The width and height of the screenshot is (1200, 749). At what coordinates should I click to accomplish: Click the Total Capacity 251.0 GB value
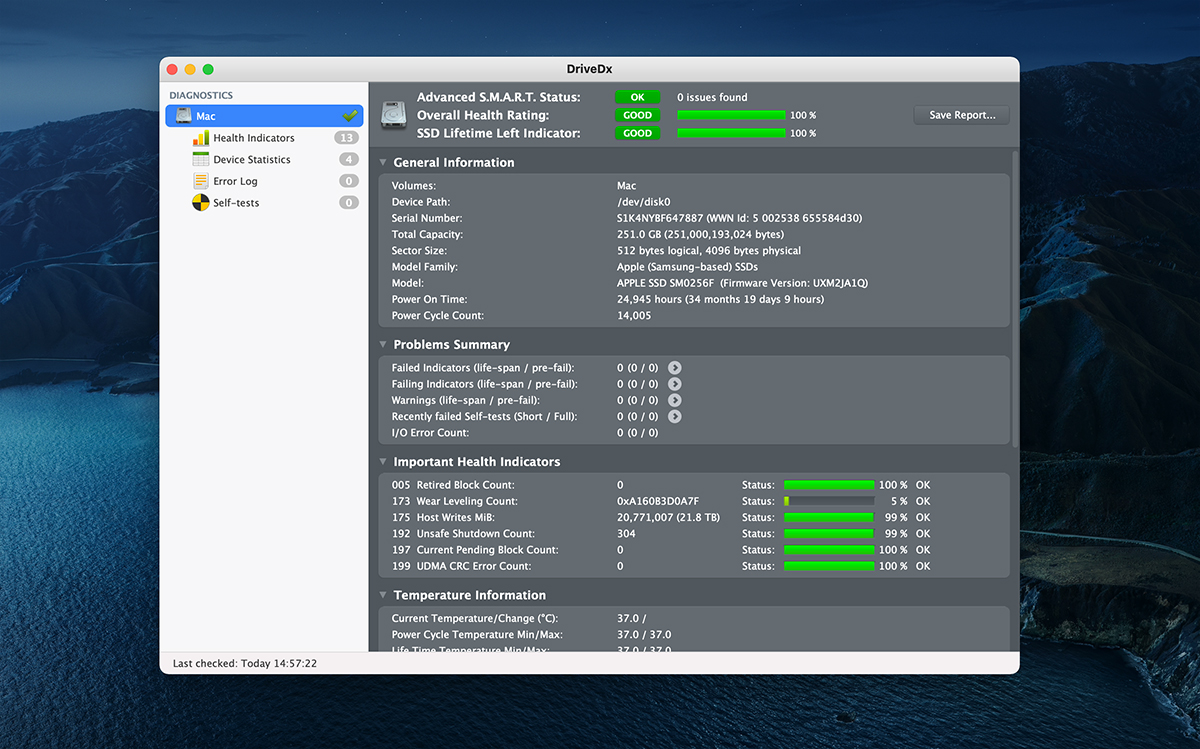tap(700, 234)
